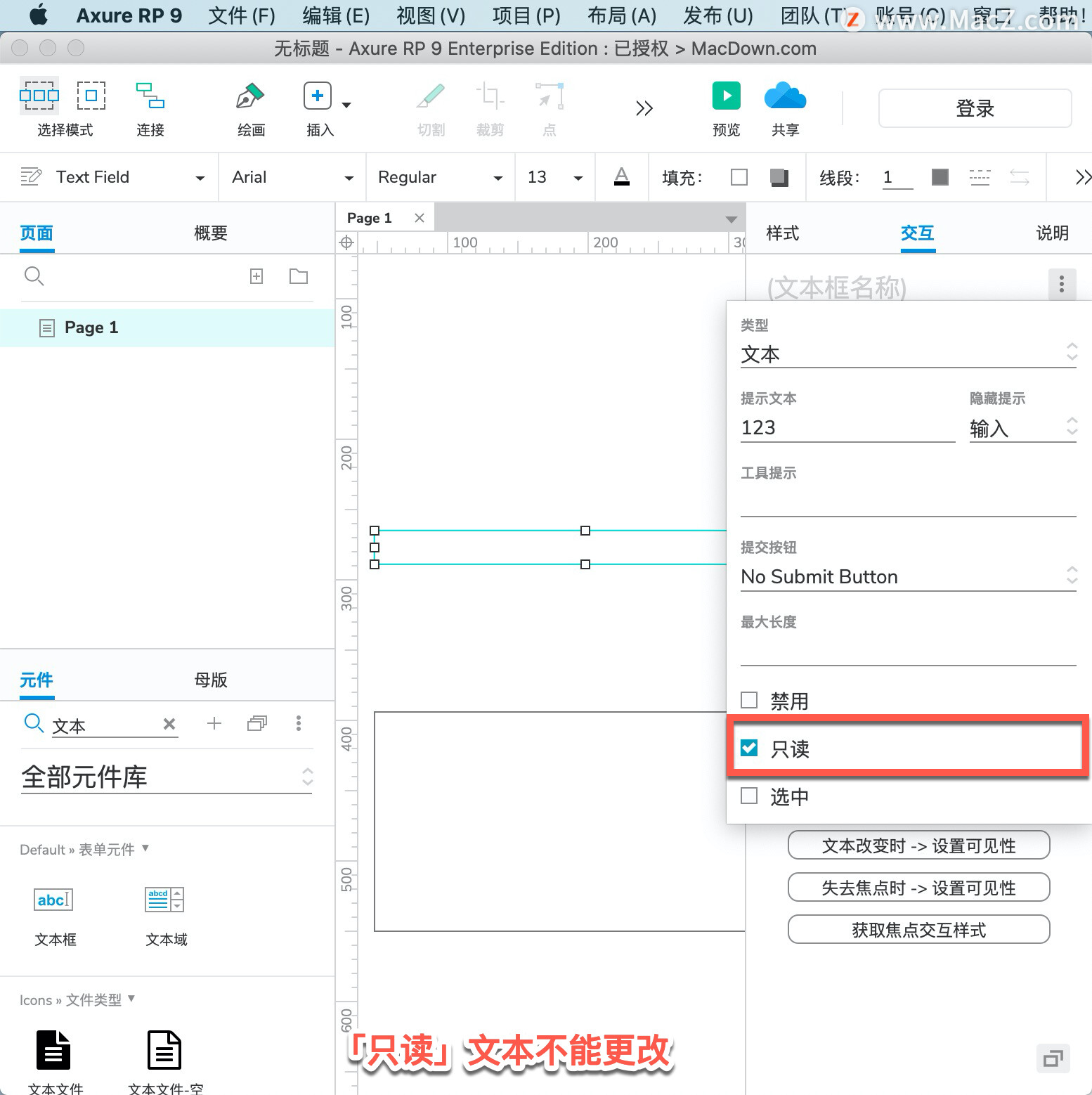This screenshot has width=1092, height=1095.
Task: Uncheck the 只读 read-only checkbox
Action: 749,748
